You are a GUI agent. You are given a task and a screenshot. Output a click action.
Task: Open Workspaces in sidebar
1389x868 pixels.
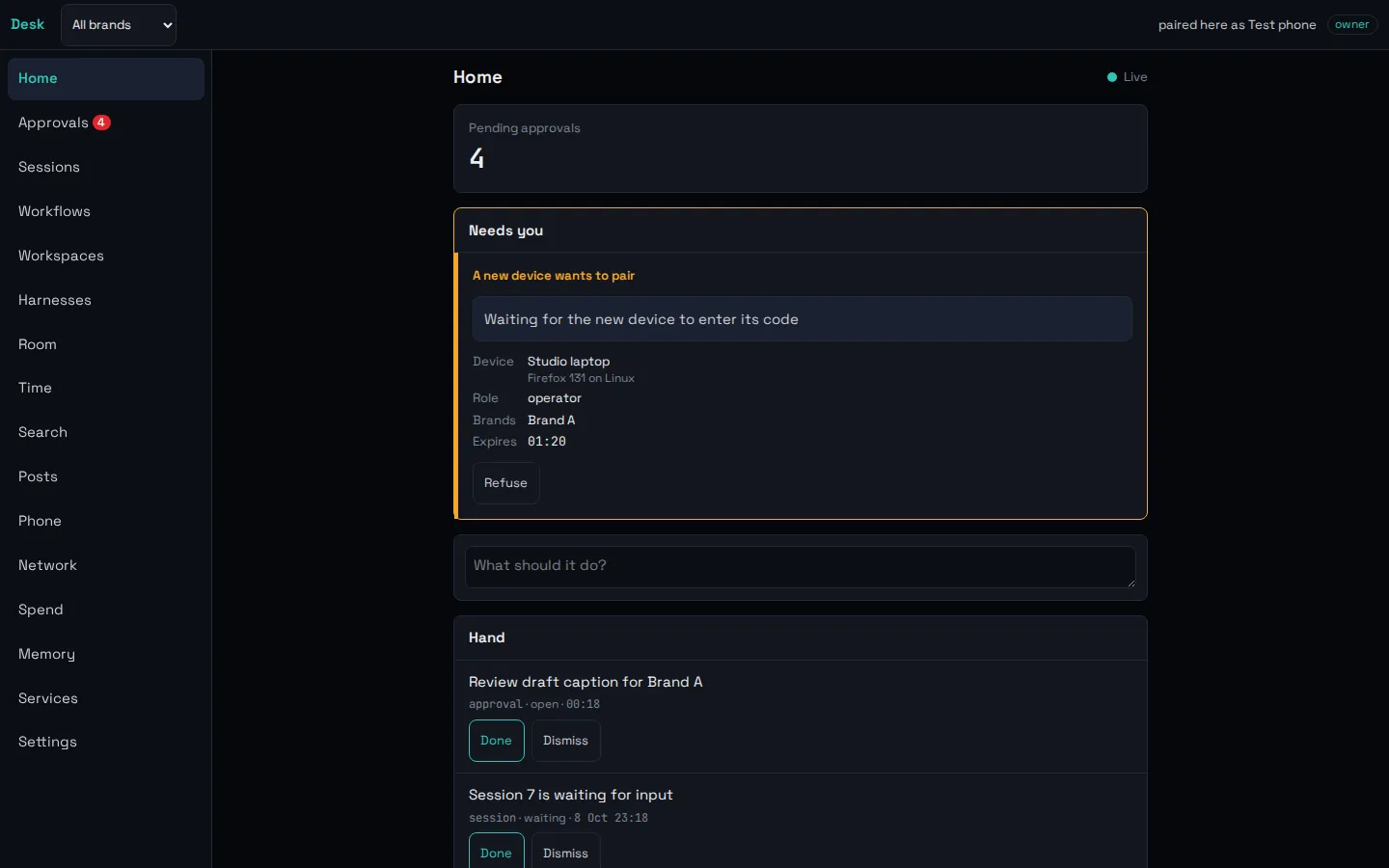(106, 257)
